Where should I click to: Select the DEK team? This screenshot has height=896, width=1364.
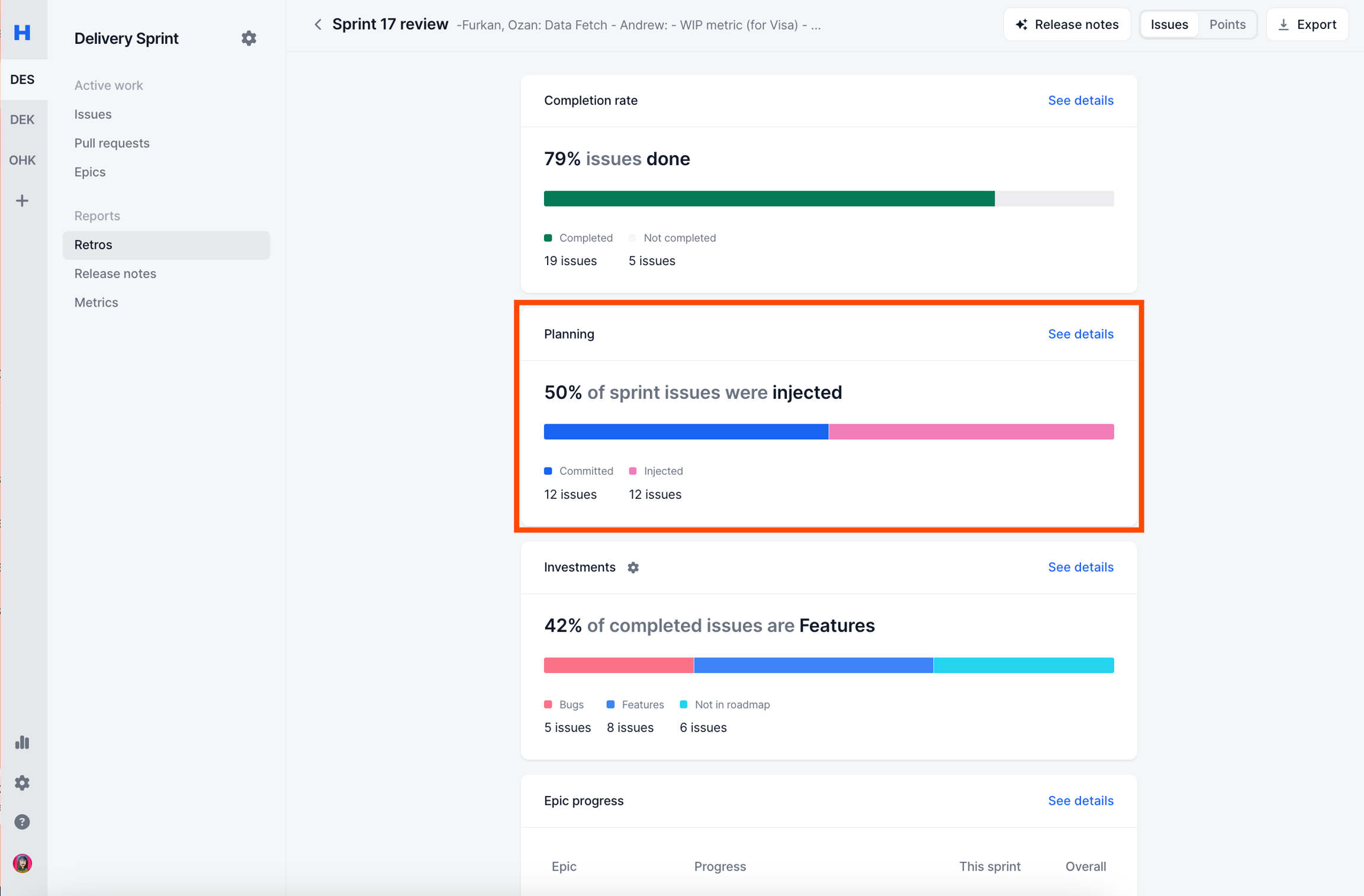[22, 120]
